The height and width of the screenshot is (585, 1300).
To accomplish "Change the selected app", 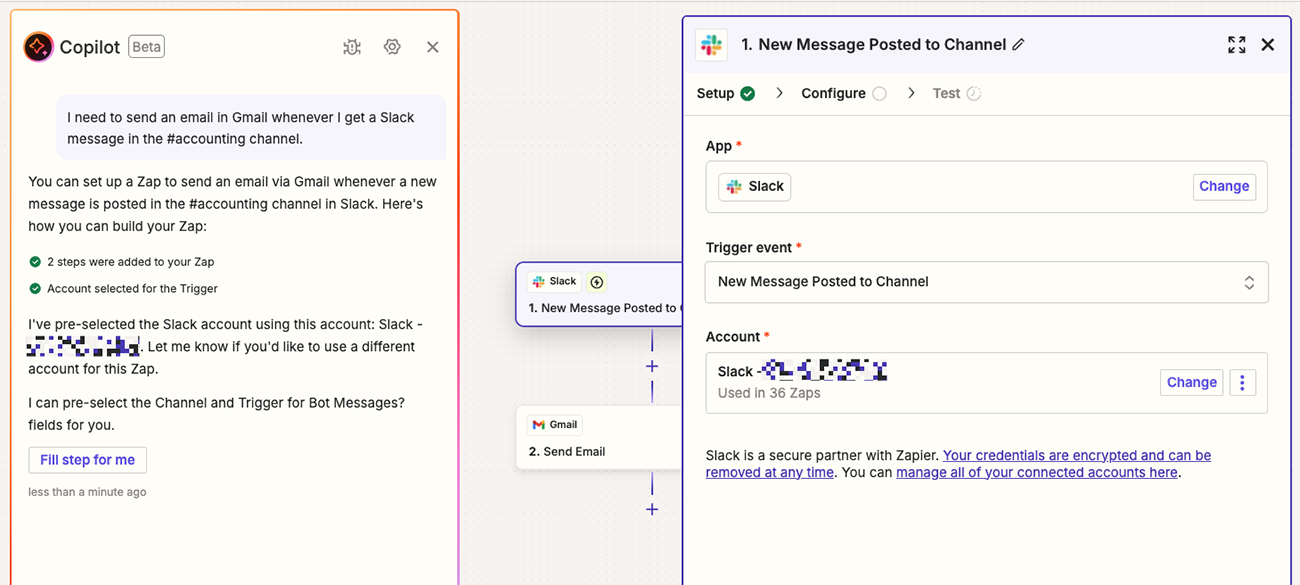I will coord(1224,187).
